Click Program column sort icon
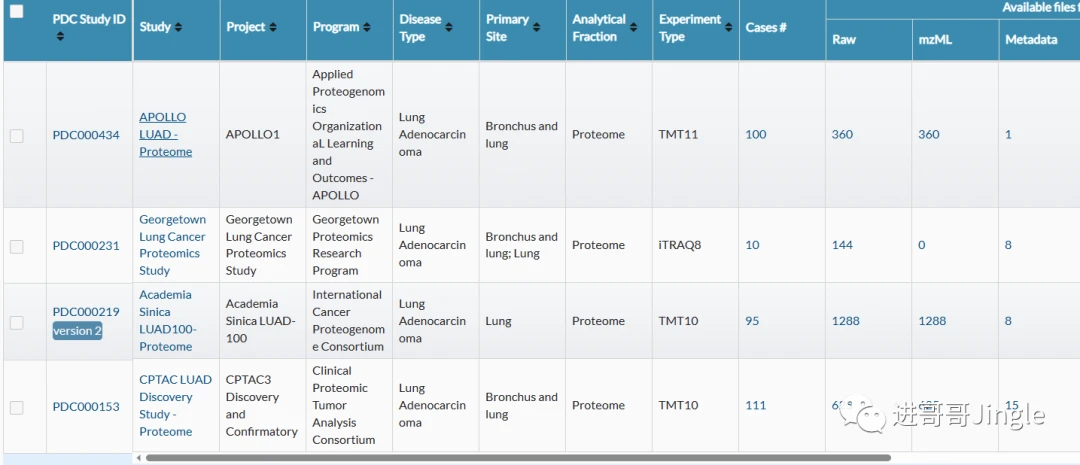This screenshot has height=465, width=1080. [366, 27]
